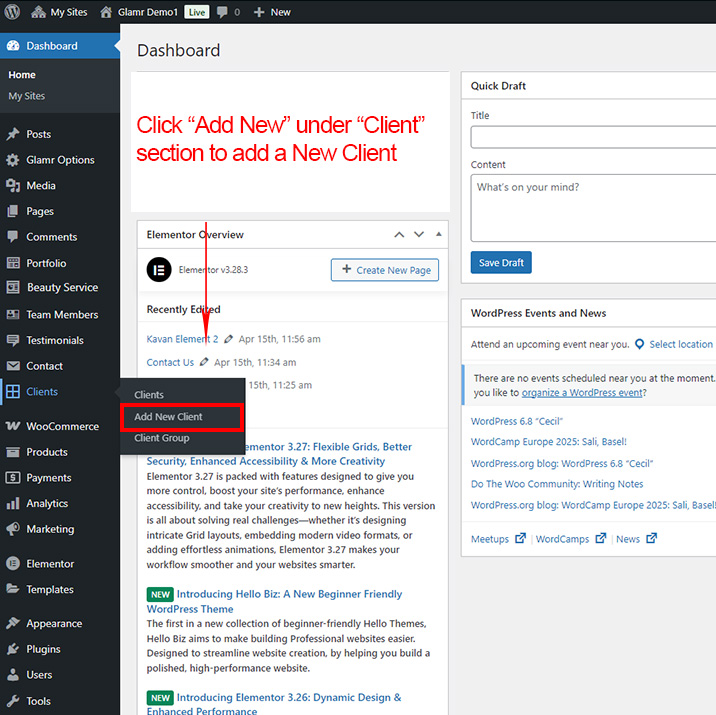Viewport: 716px width, 715px height.
Task: Click the Contact envelope icon
Action: coord(13,366)
